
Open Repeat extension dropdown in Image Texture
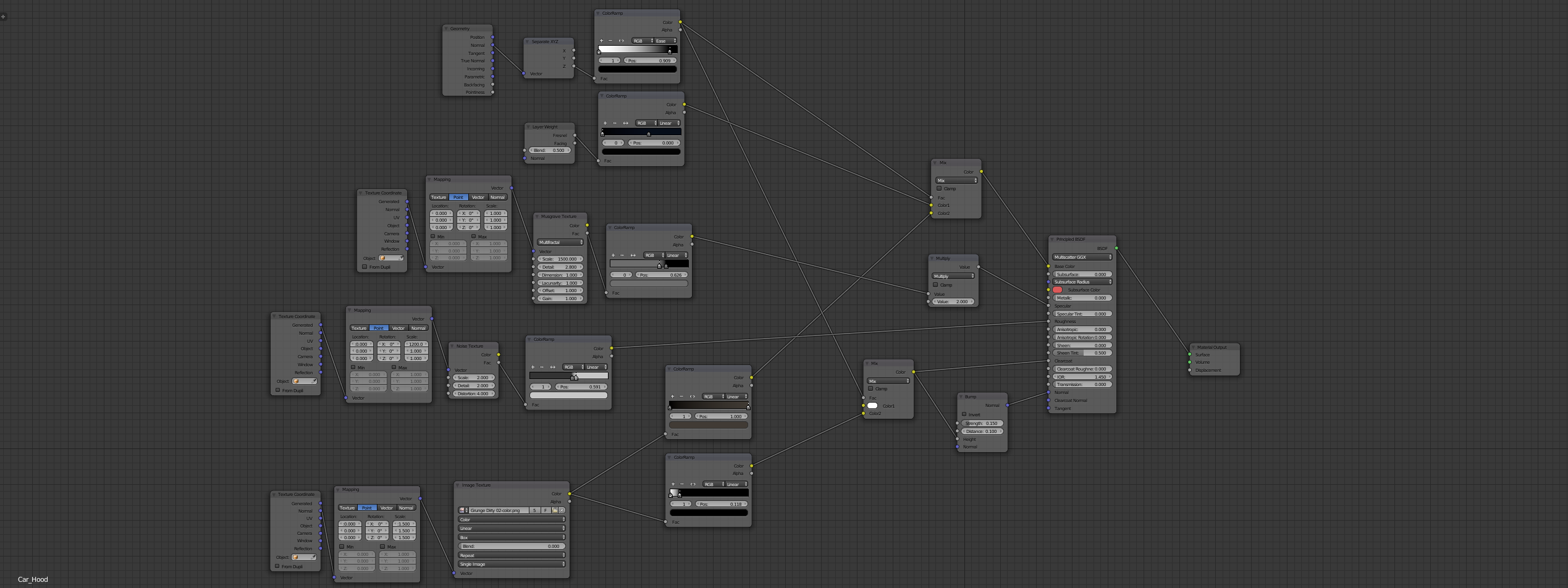[512, 555]
